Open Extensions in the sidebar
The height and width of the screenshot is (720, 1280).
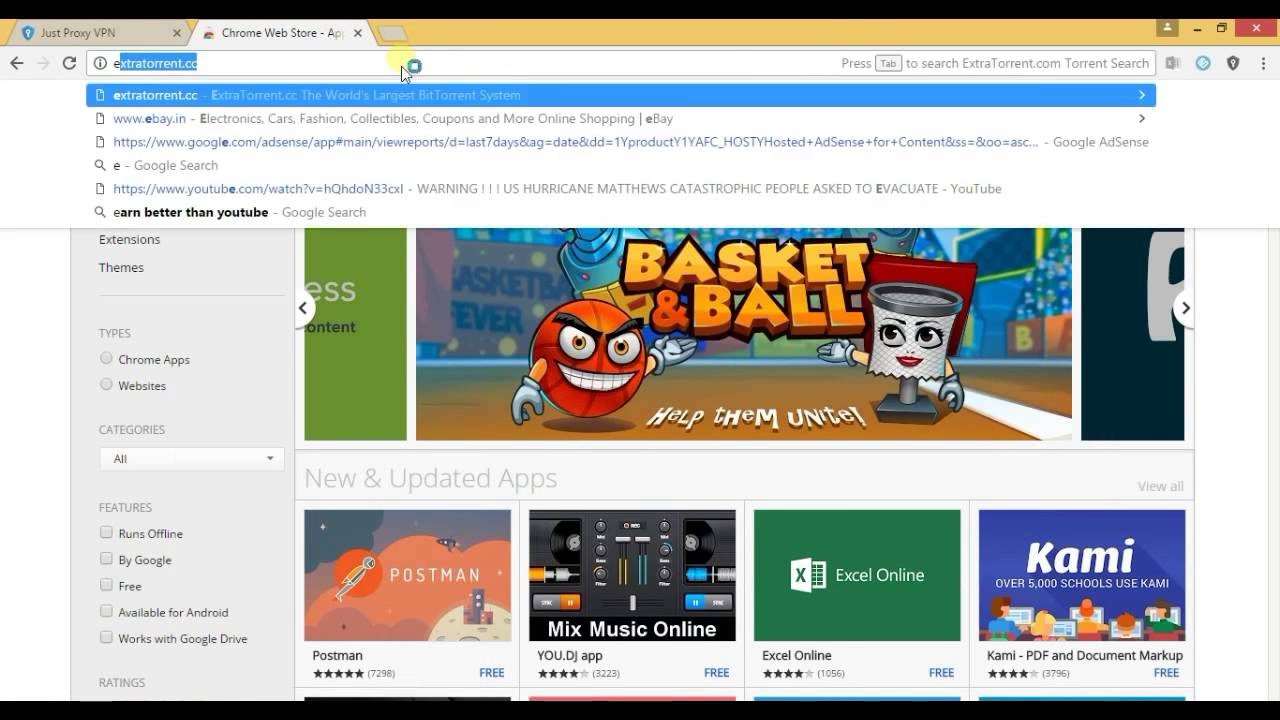pos(129,239)
